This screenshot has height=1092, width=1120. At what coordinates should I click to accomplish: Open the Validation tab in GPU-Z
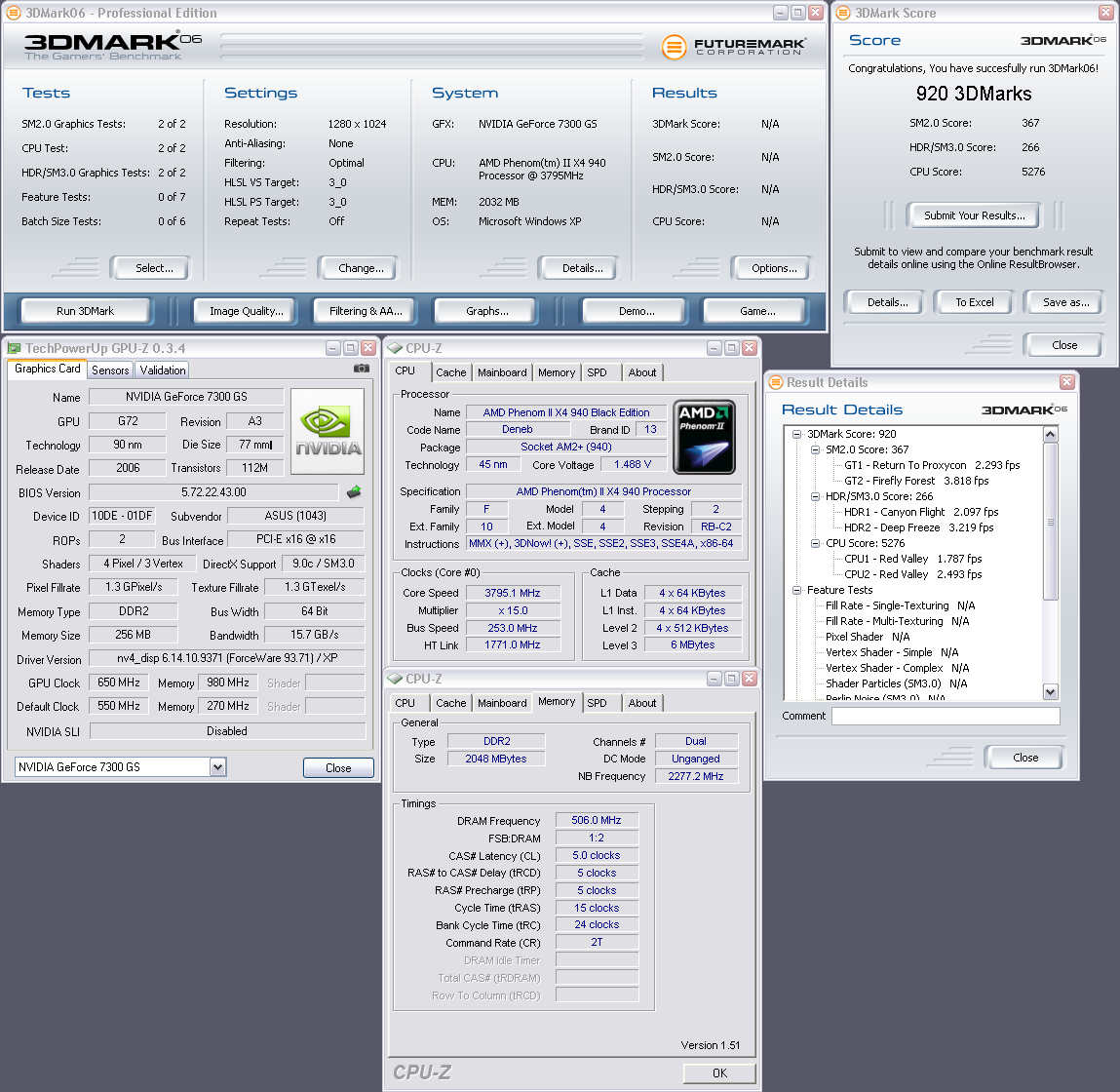(x=163, y=370)
